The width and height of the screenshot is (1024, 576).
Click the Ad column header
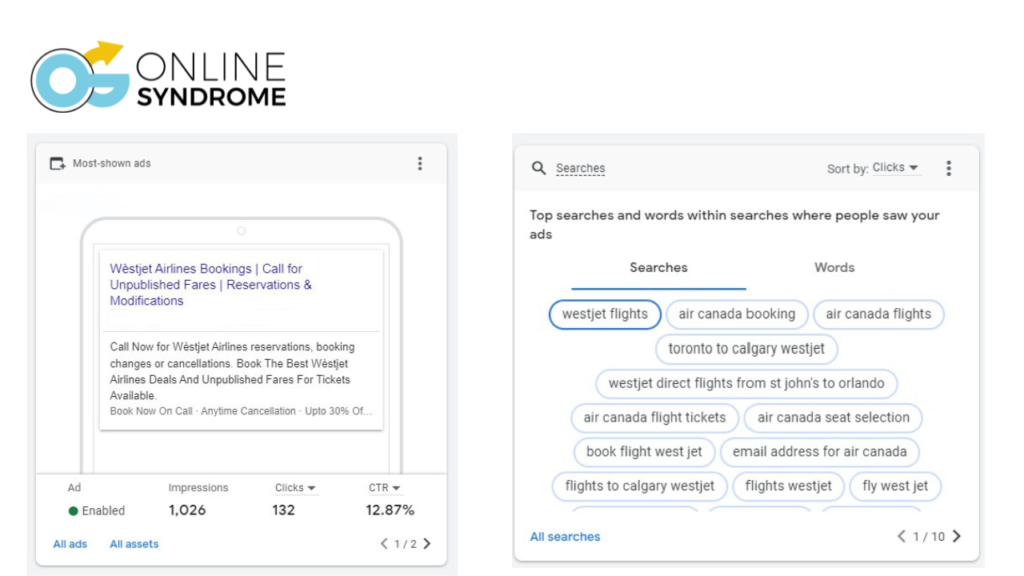click(x=74, y=488)
